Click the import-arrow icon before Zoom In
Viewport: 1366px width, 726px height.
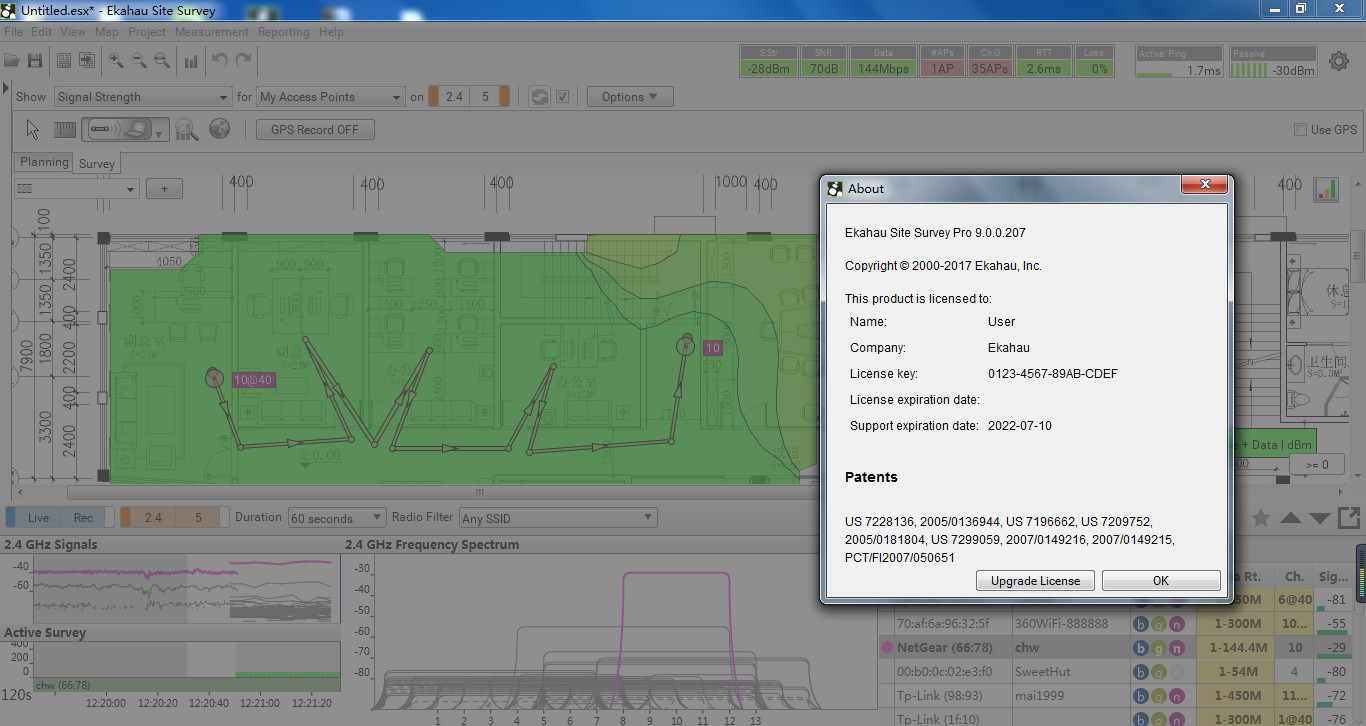[87, 61]
